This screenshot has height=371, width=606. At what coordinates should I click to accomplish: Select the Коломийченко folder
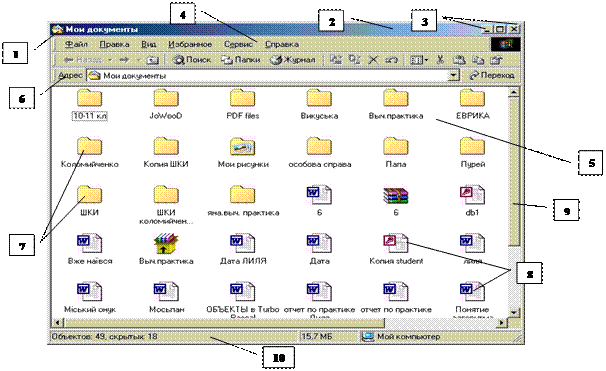click(x=89, y=153)
